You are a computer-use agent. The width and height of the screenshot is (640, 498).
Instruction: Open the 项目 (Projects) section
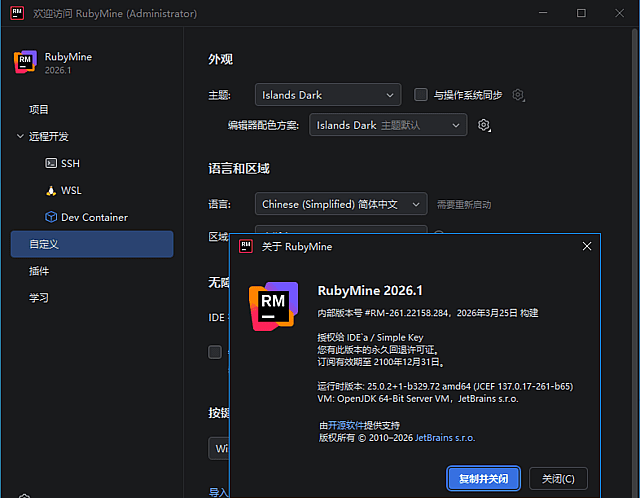pyautogui.click(x=39, y=109)
